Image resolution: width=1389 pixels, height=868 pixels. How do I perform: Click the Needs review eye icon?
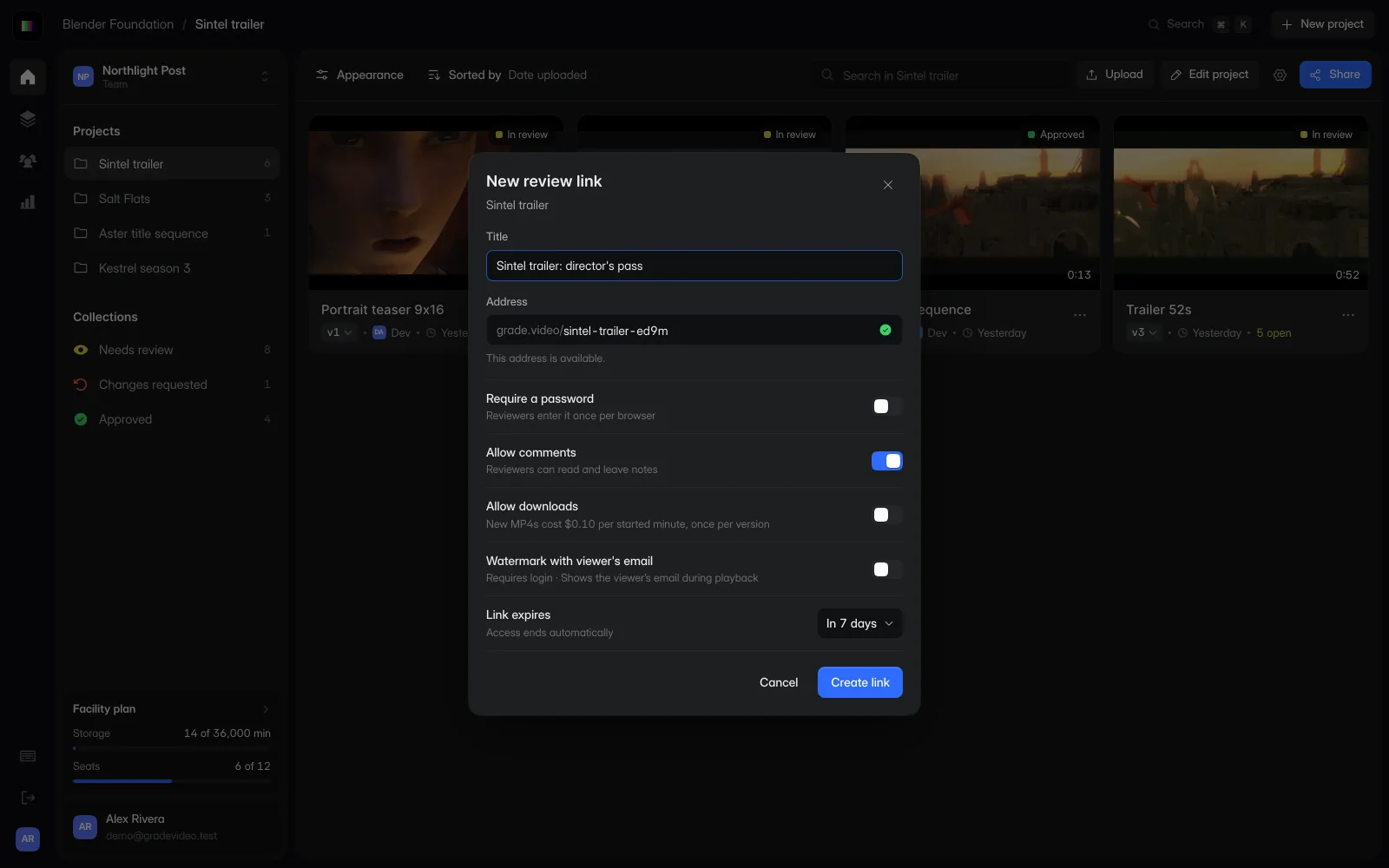coord(81,350)
